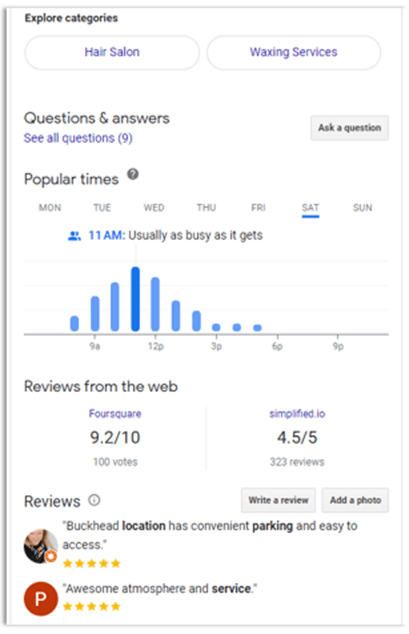
Task: Open the red P reviewer avatar
Action: [x=40, y=599]
